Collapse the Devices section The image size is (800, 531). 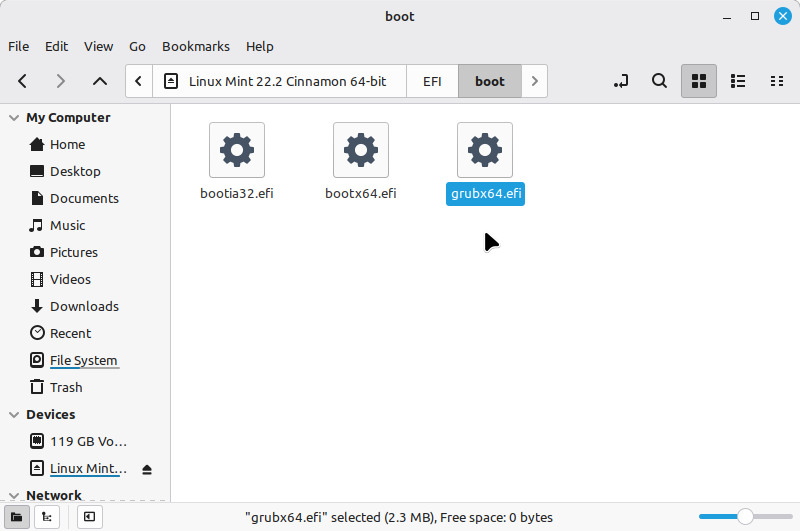point(14,415)
